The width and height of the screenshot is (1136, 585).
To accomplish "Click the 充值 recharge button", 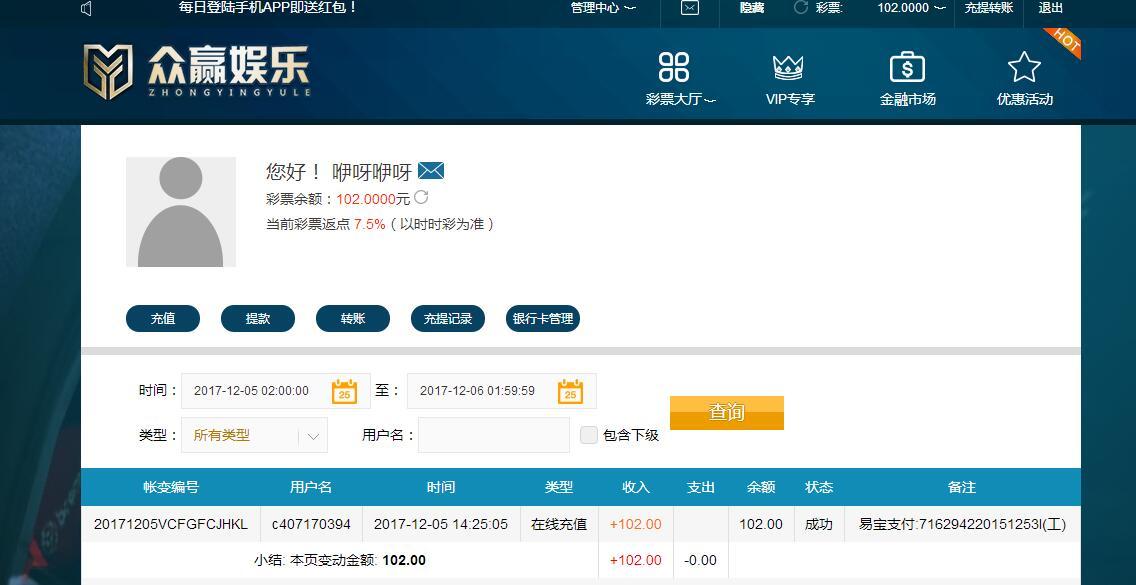I will point(163,318).
